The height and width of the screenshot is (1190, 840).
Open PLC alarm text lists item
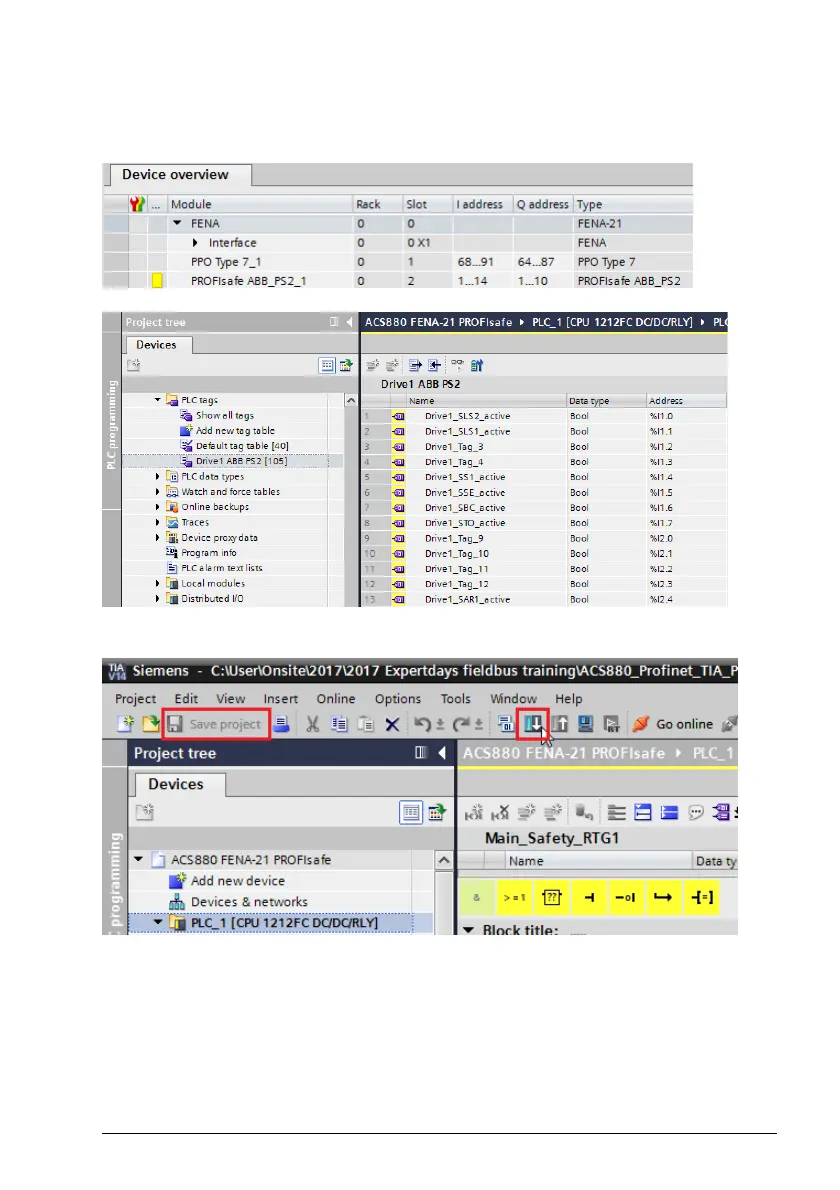coord(222,568)
